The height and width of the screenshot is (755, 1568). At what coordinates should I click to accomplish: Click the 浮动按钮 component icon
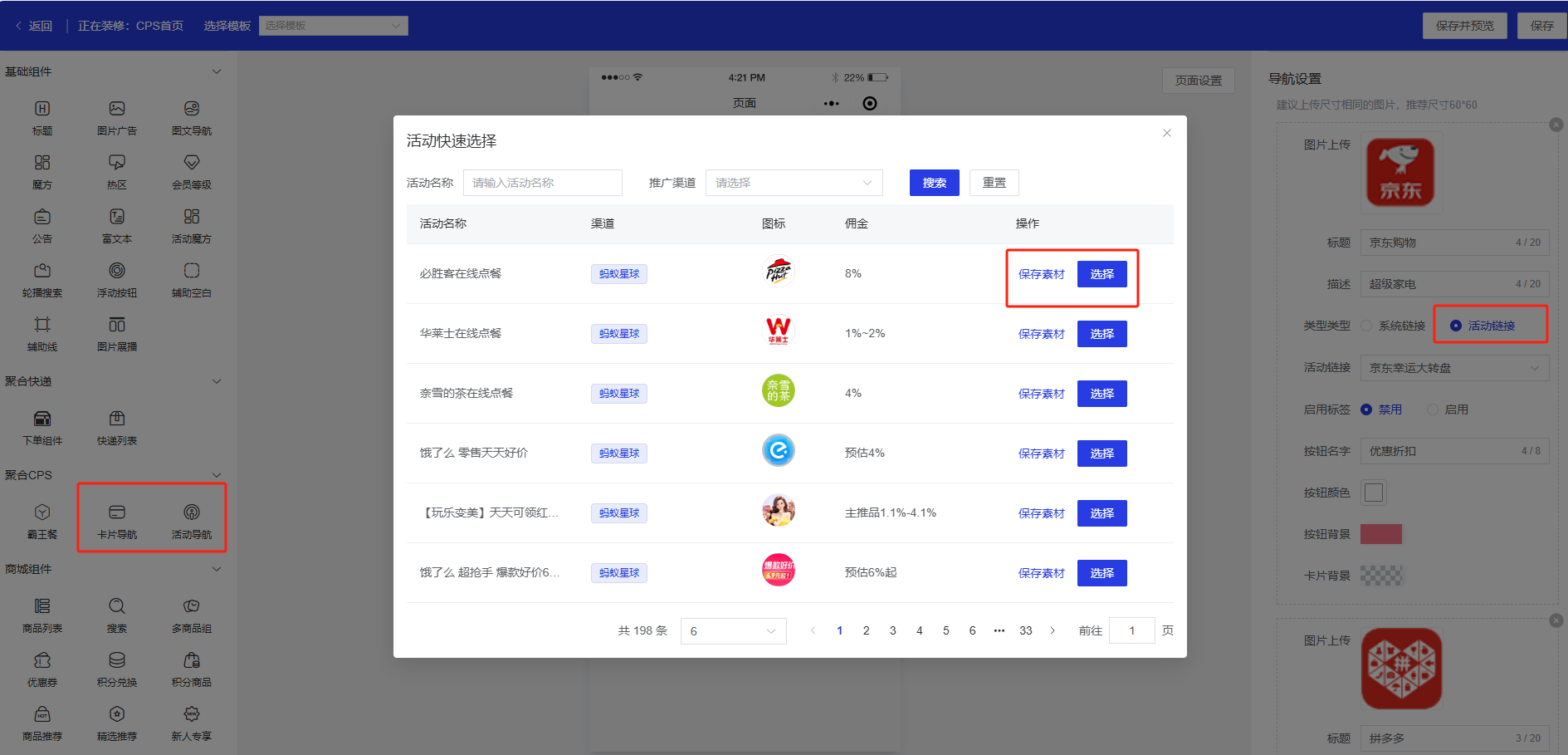[117, 272]
